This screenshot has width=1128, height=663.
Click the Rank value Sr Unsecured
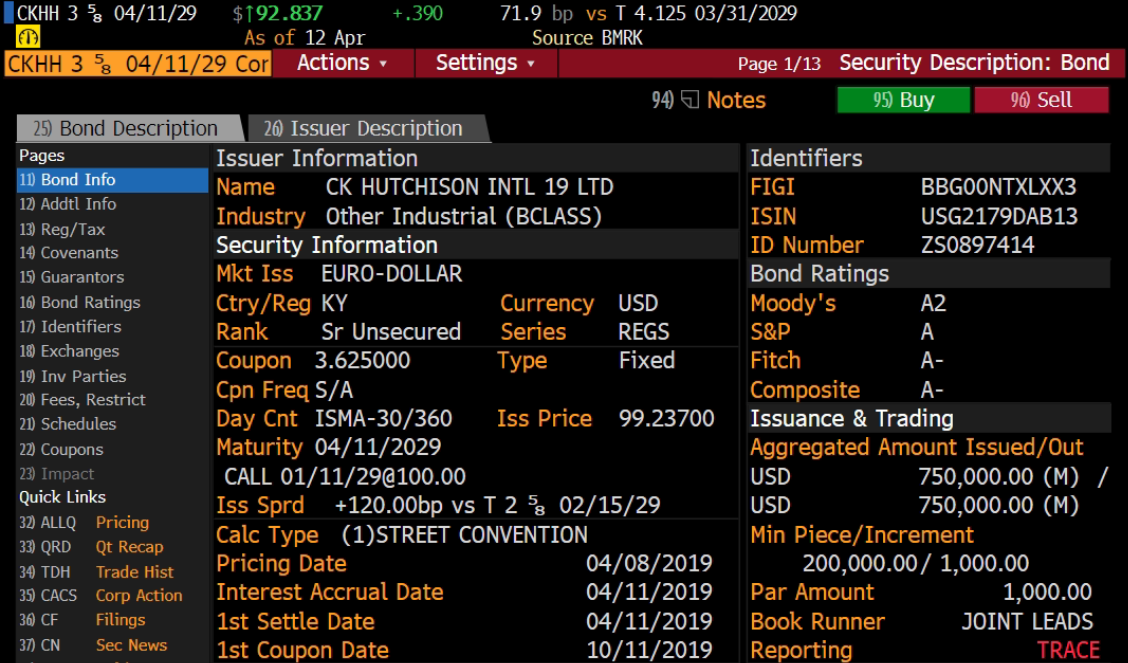coord(391,332)
